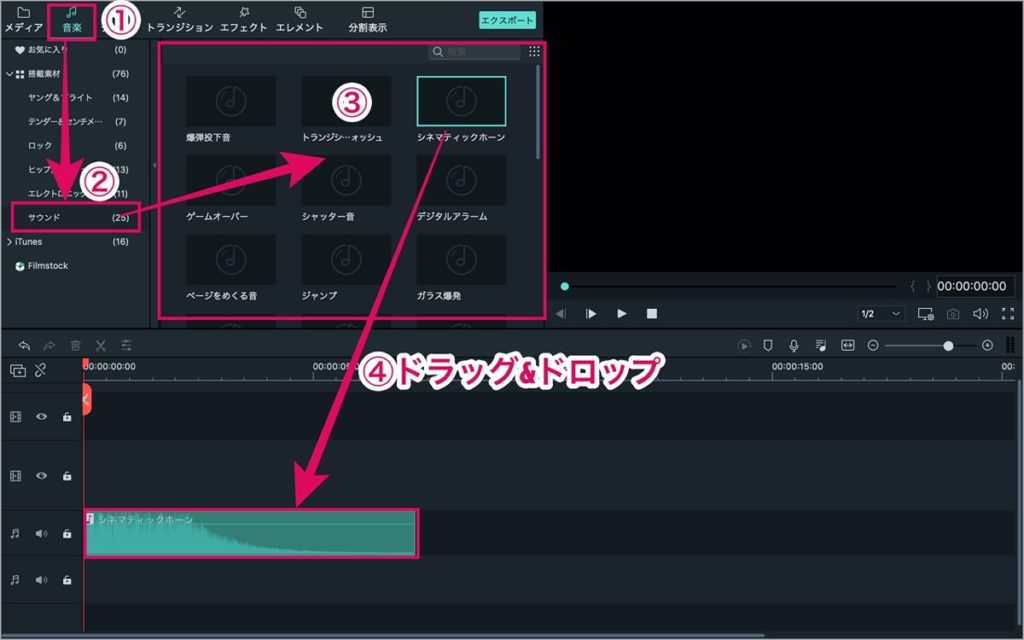
Task: Click the mark-out right brace icon
Action: (928, 286)
